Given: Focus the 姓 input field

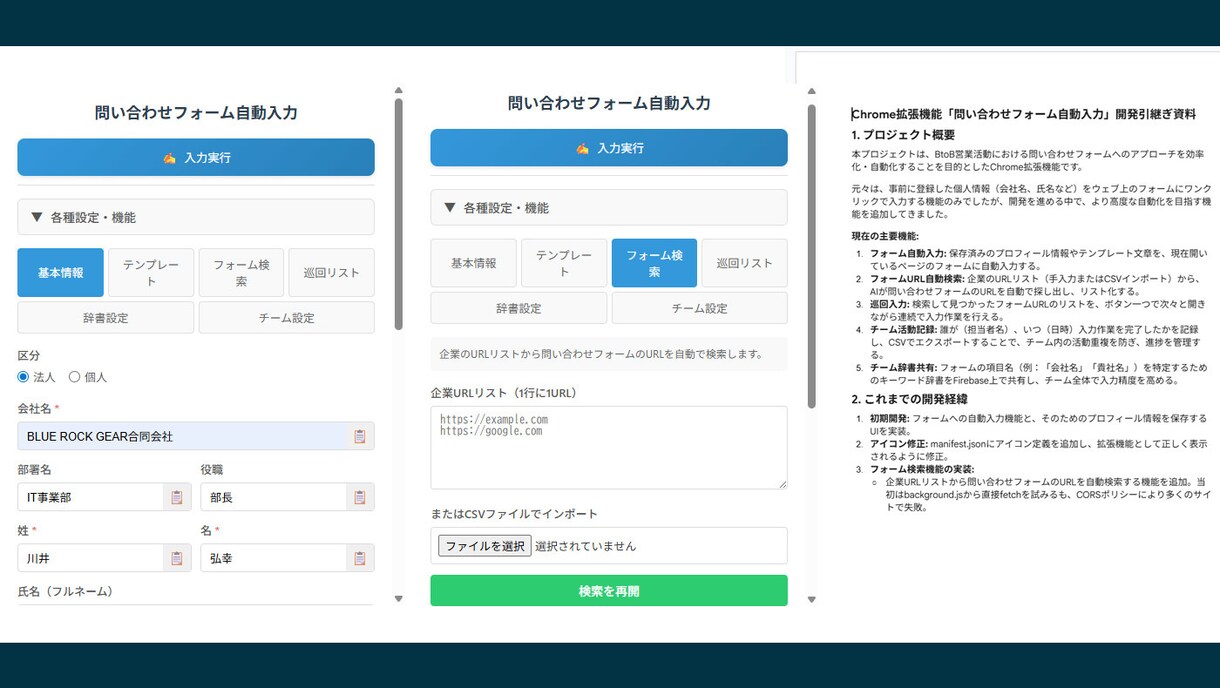Looking at the screenshot, I should (x=90, y=558).
